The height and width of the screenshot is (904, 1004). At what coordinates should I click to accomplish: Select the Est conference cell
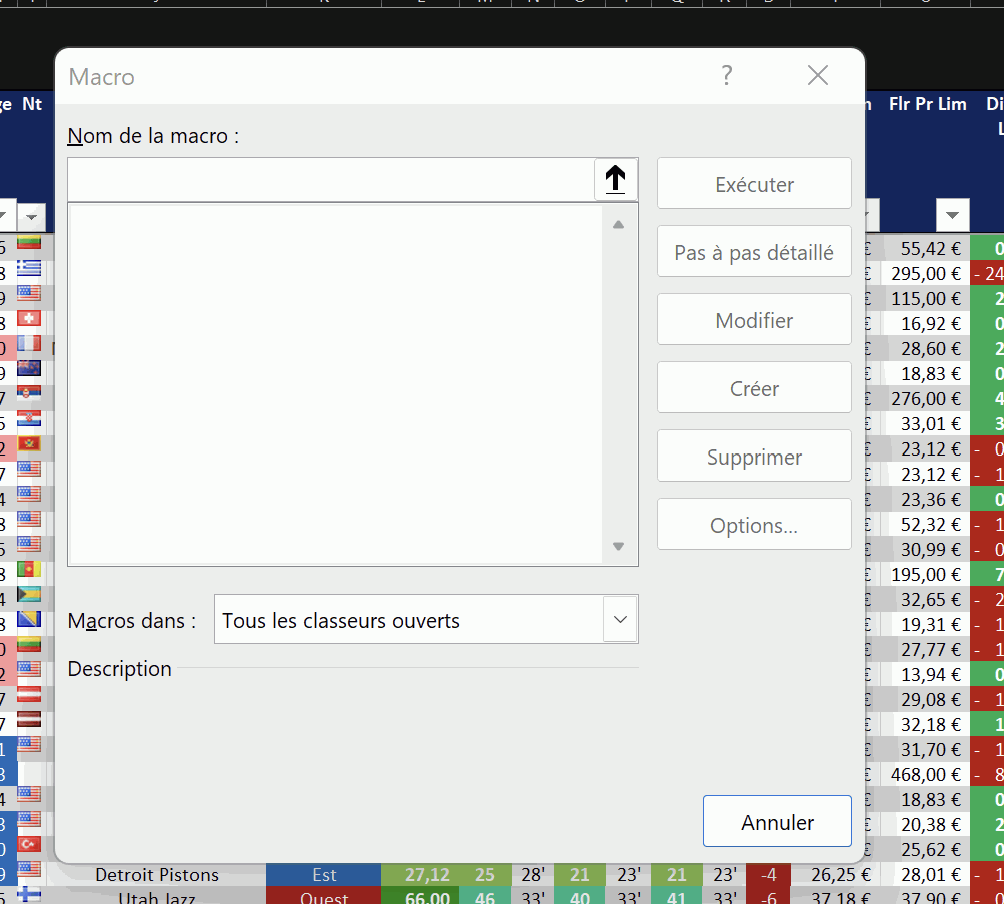pos(324,875)
